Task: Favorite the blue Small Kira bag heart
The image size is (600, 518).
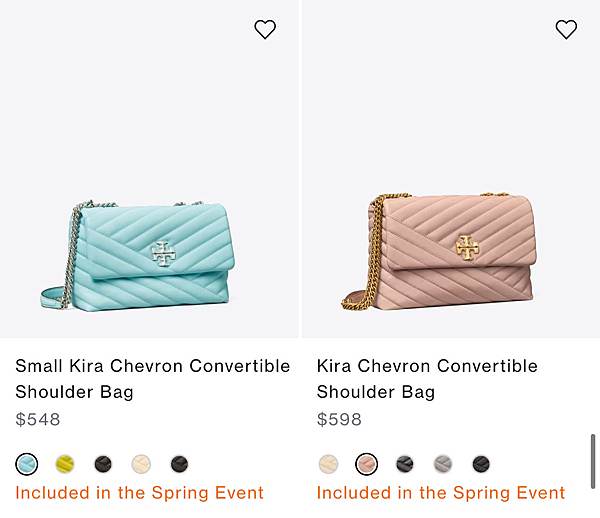Action: 265,29
